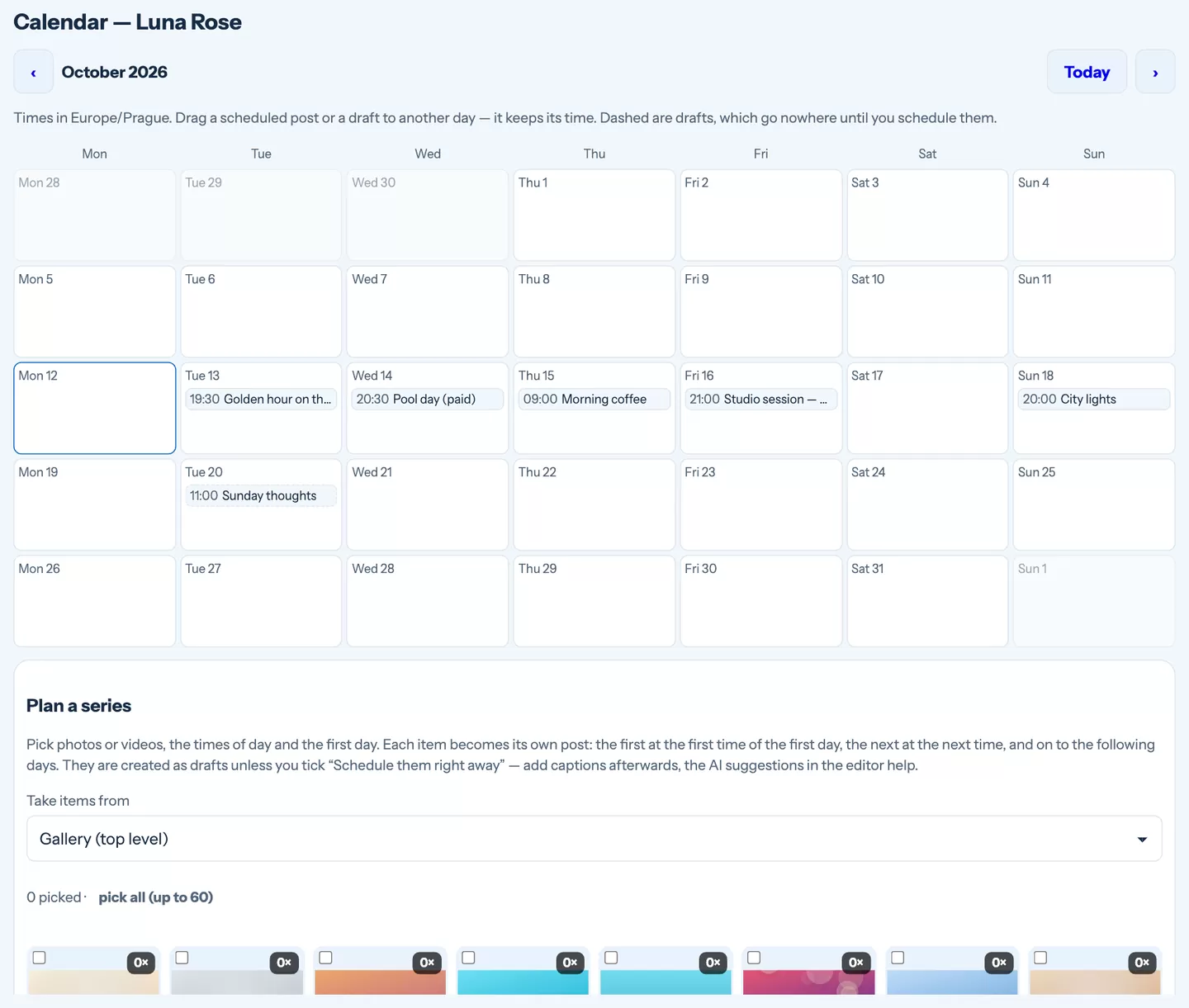Click the '0 picked' counter text

pos(54,897)
